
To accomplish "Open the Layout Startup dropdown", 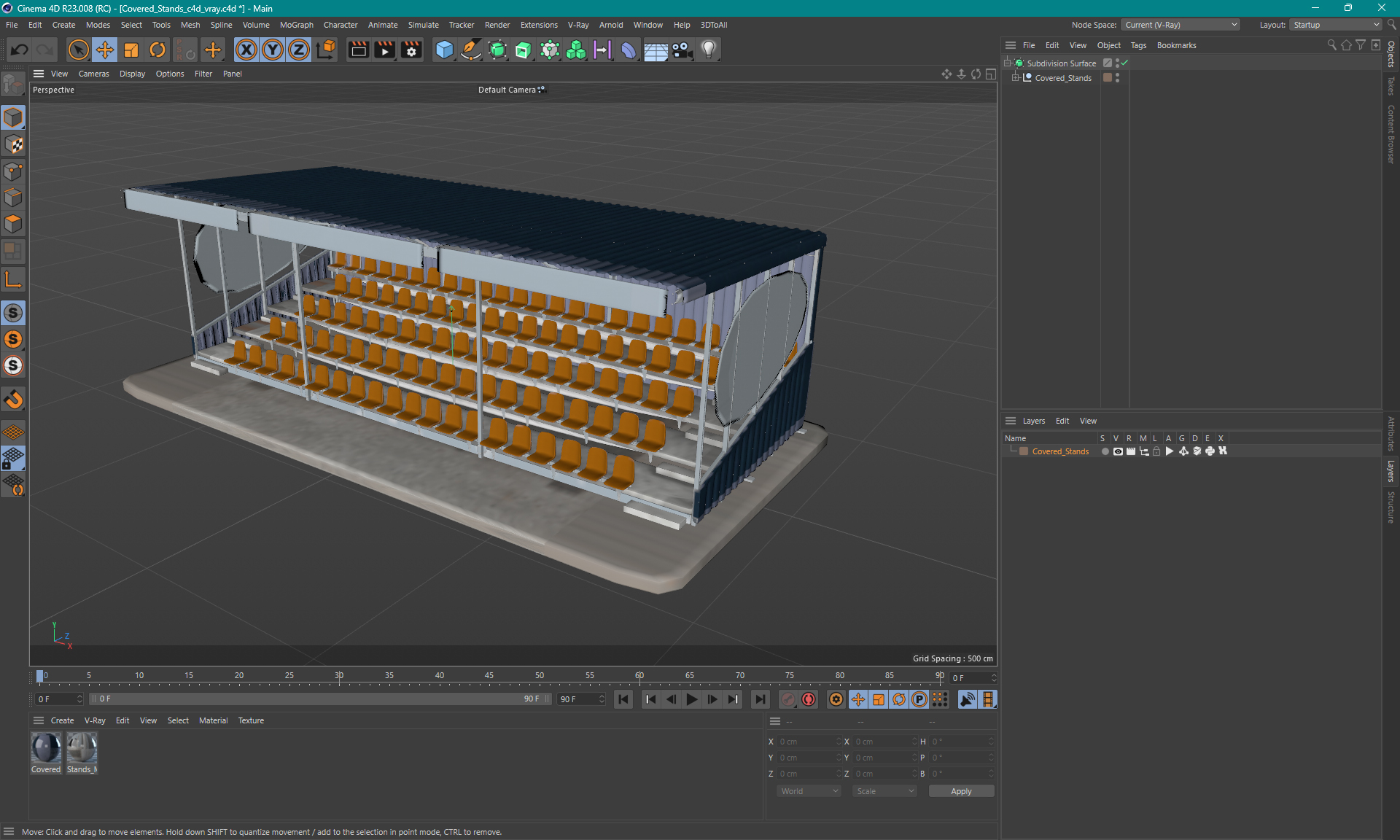I will [x=1336, y=25].
